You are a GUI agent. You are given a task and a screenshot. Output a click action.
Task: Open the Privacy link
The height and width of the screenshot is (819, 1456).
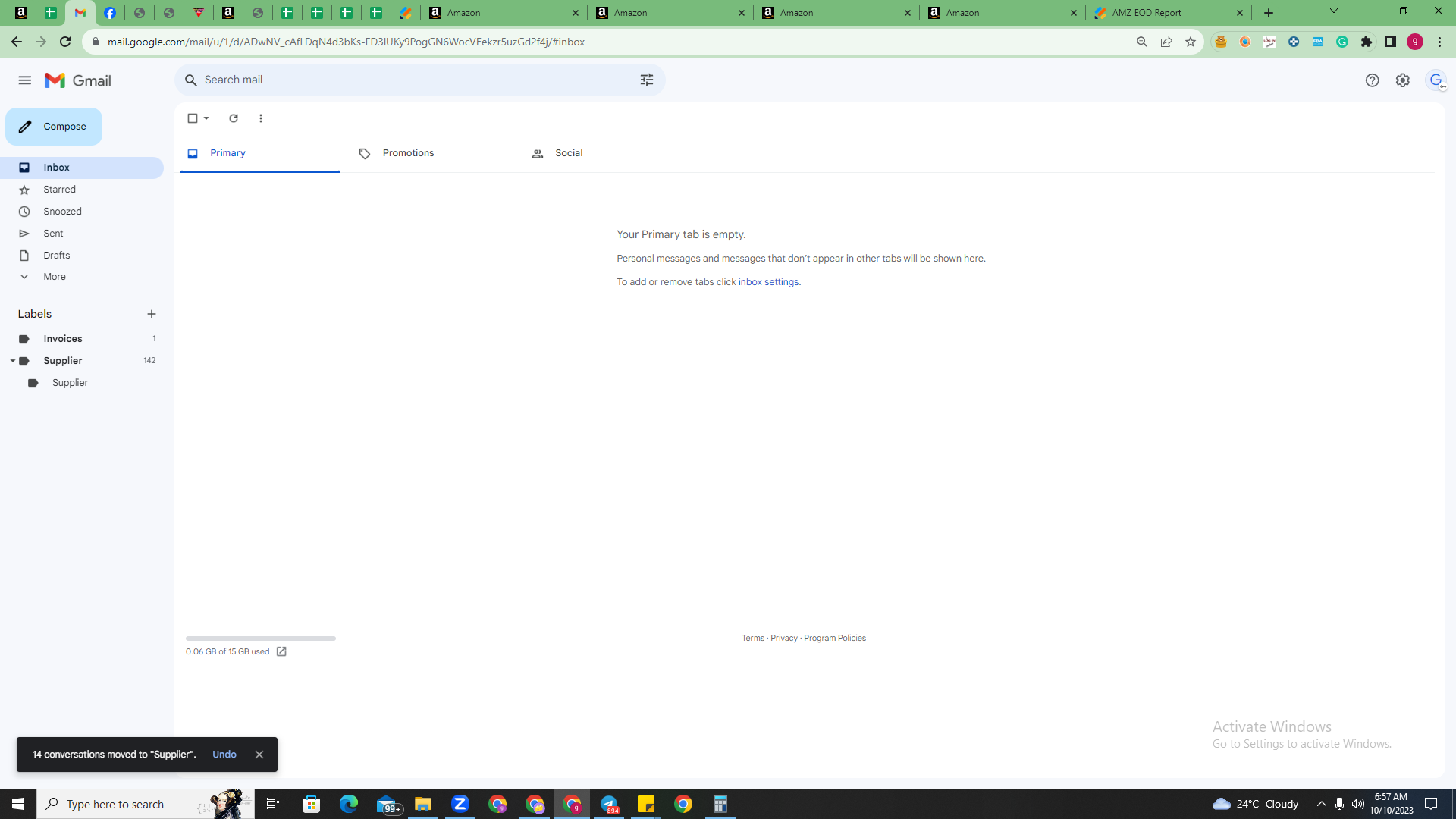[x=784, y=638]
